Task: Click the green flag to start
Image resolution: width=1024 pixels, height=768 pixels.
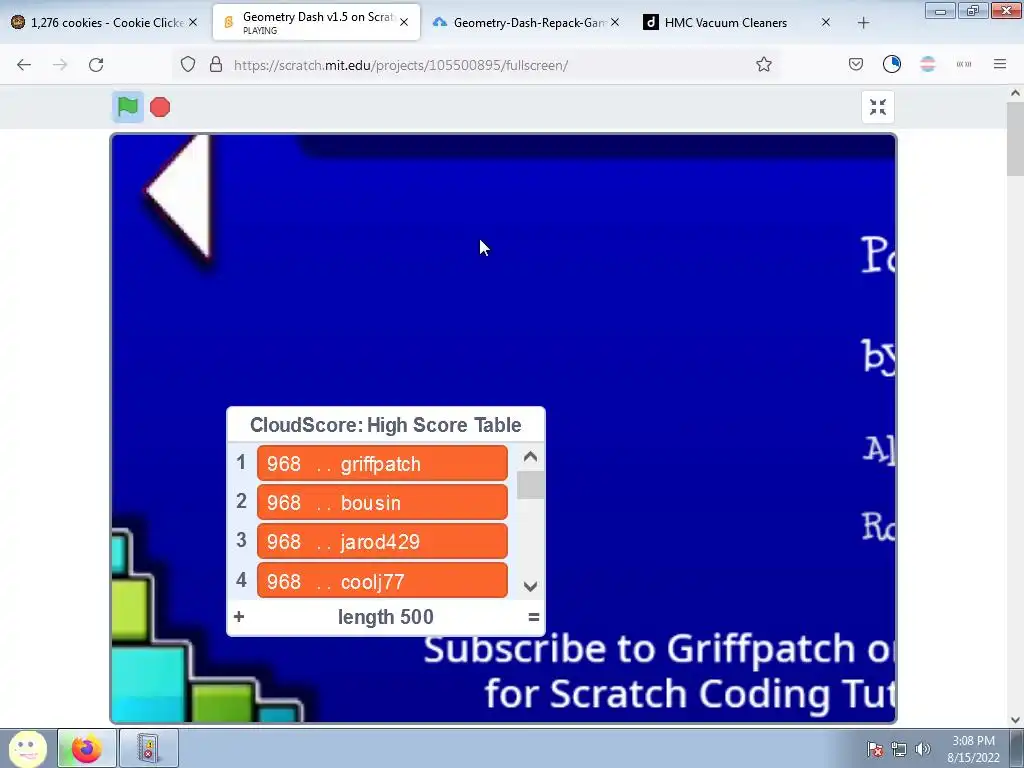Action: pos(128,106)
